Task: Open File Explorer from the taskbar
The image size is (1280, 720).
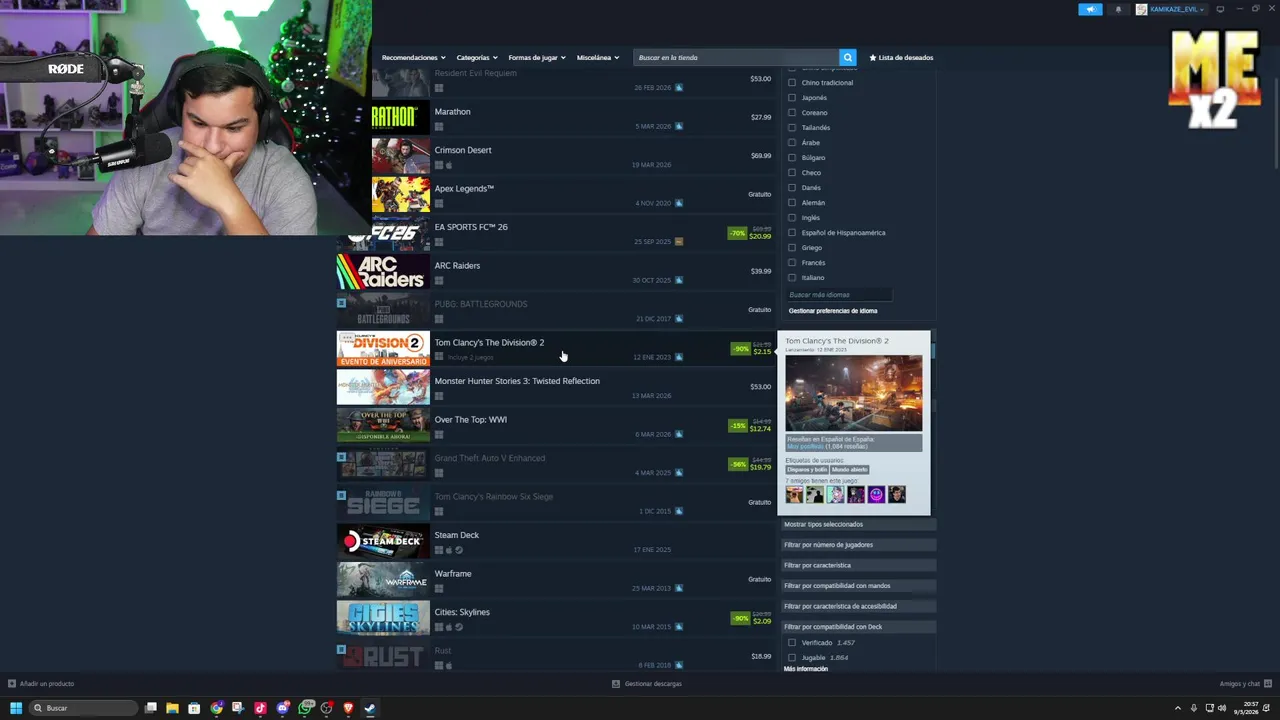Action: 172,708
